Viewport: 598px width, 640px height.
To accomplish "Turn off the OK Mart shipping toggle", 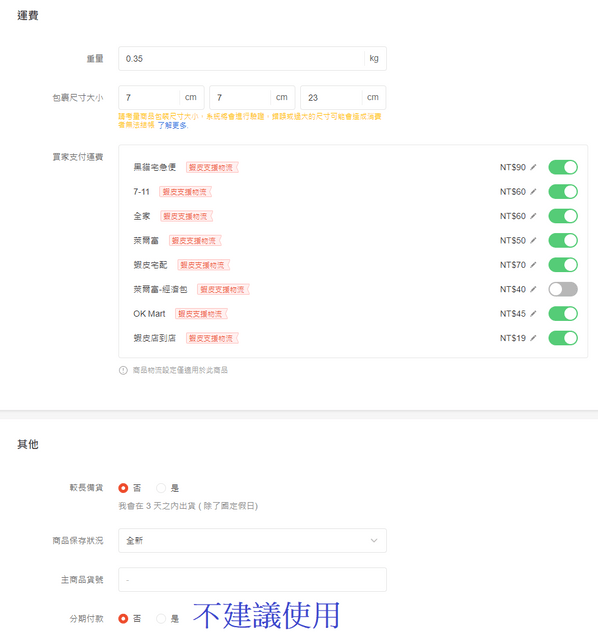I will click(x=563, y=314).
